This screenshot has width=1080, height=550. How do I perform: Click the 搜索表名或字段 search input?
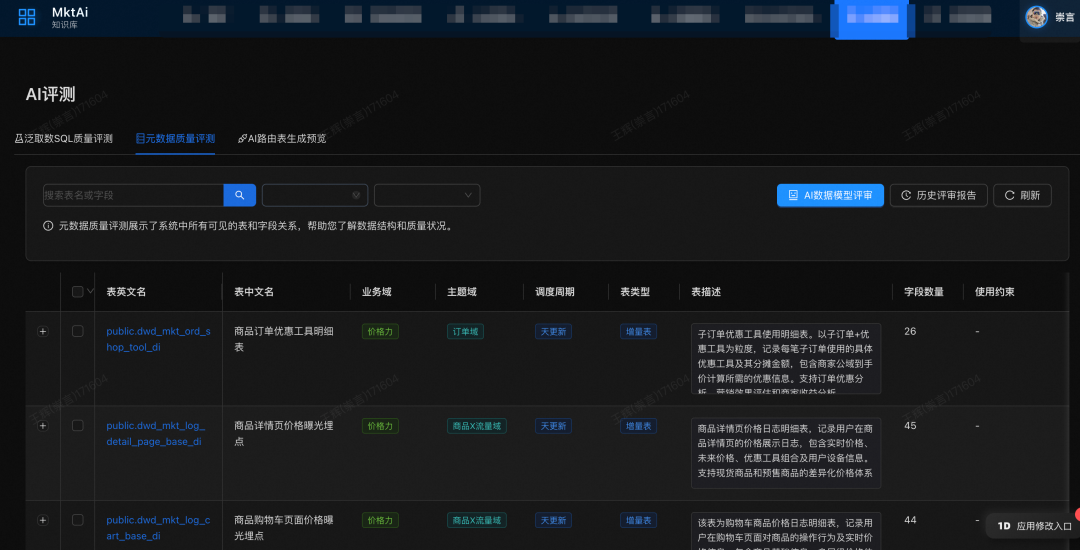[x=132, y=195]
